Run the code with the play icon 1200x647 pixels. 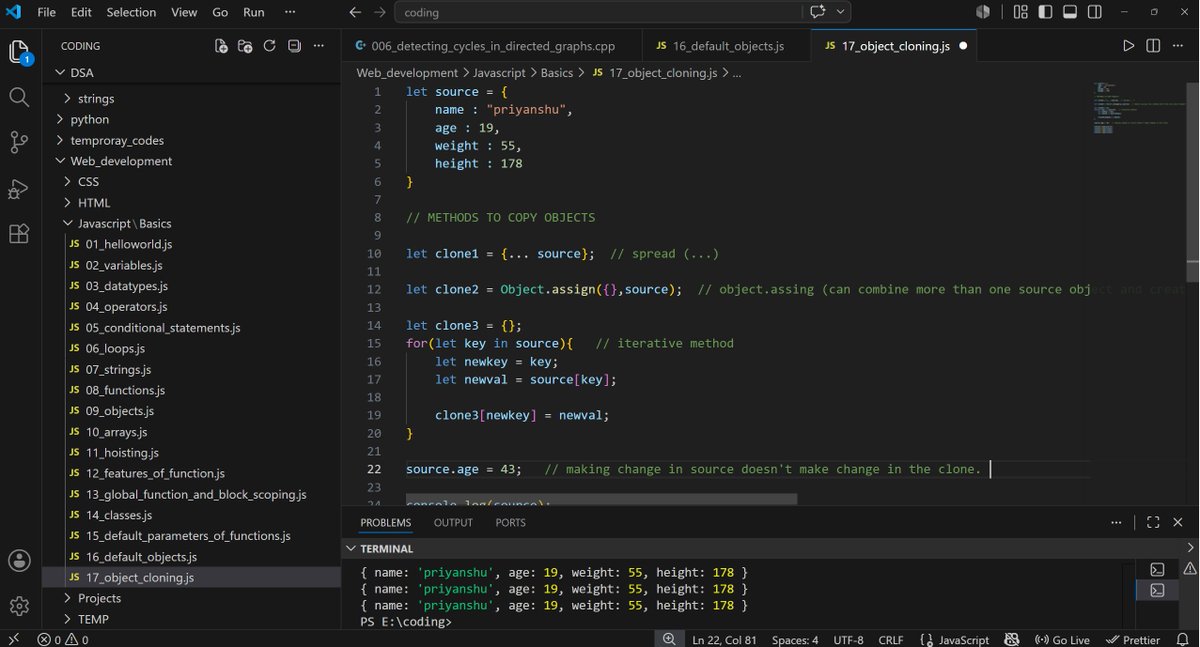(1128, 46)
